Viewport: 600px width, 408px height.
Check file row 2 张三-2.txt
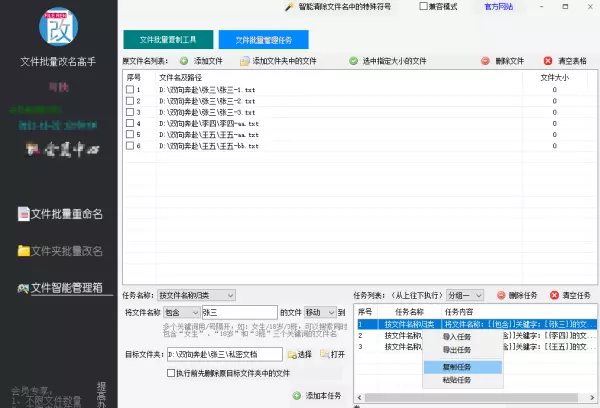[x=130, y=101]
